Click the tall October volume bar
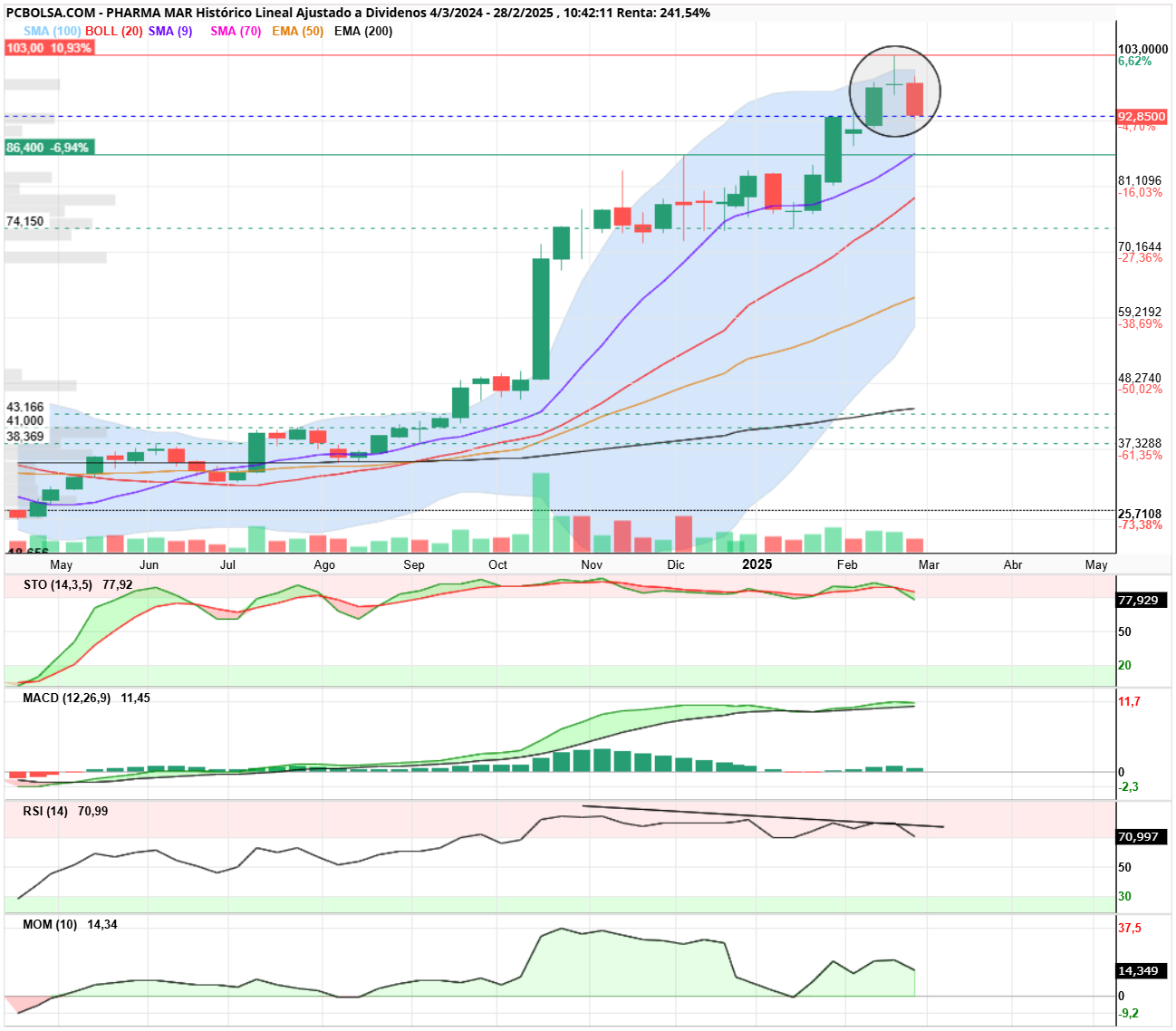The width and height of the screenshot is (1176, 1031). click(x=541, y=512)
